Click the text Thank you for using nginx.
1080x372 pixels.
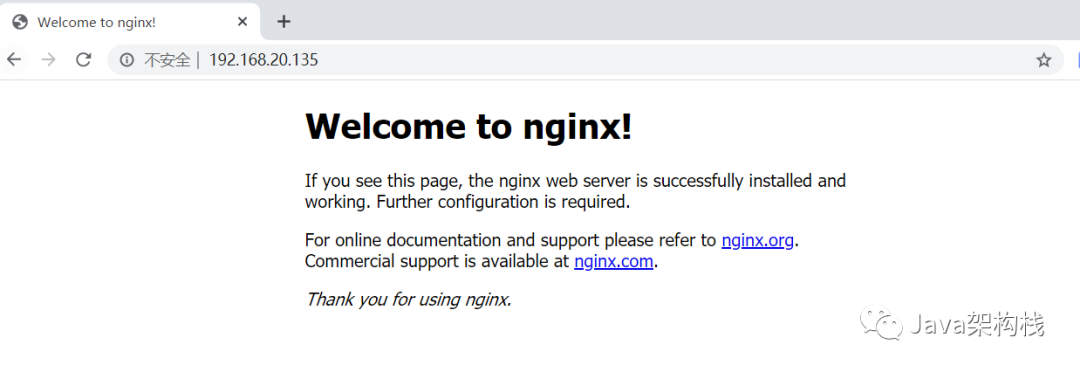pyautogui.click(x=408, y=300)
